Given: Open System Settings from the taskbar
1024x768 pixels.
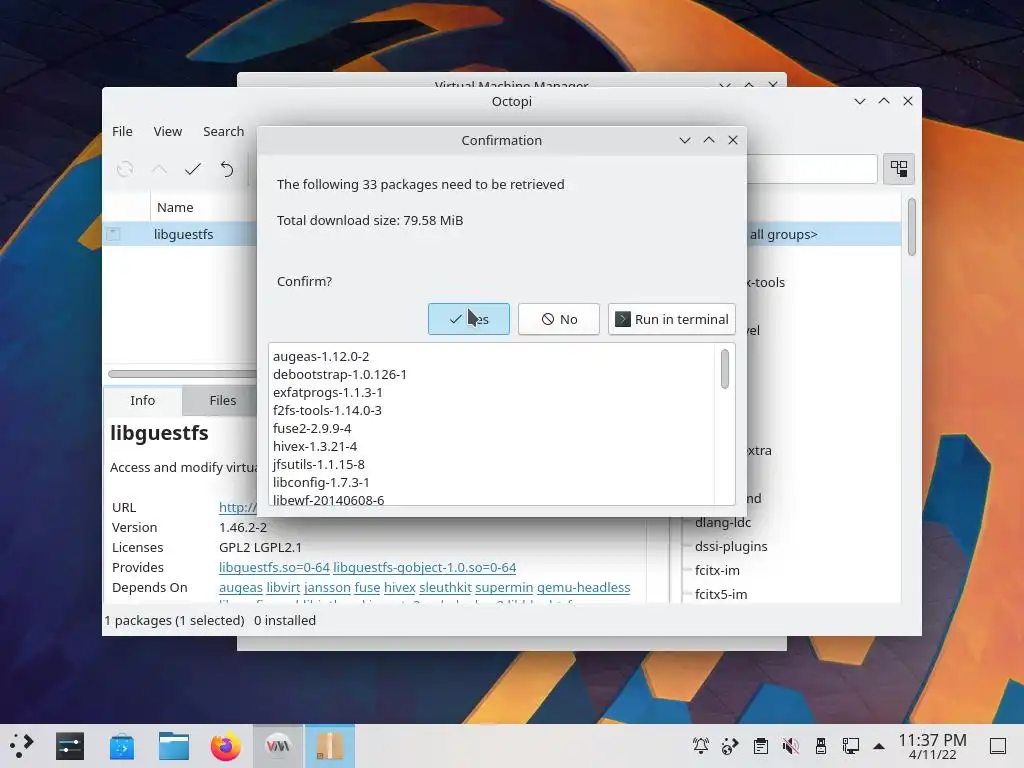Looking at the screenshot, I should click(70, 746).
